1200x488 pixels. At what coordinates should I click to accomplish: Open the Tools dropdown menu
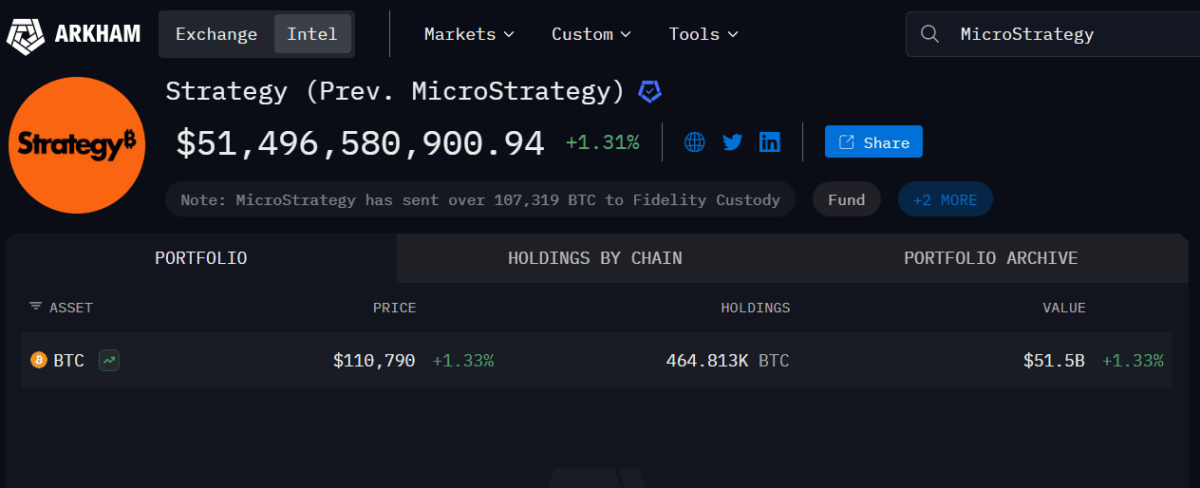pos(703,34)
